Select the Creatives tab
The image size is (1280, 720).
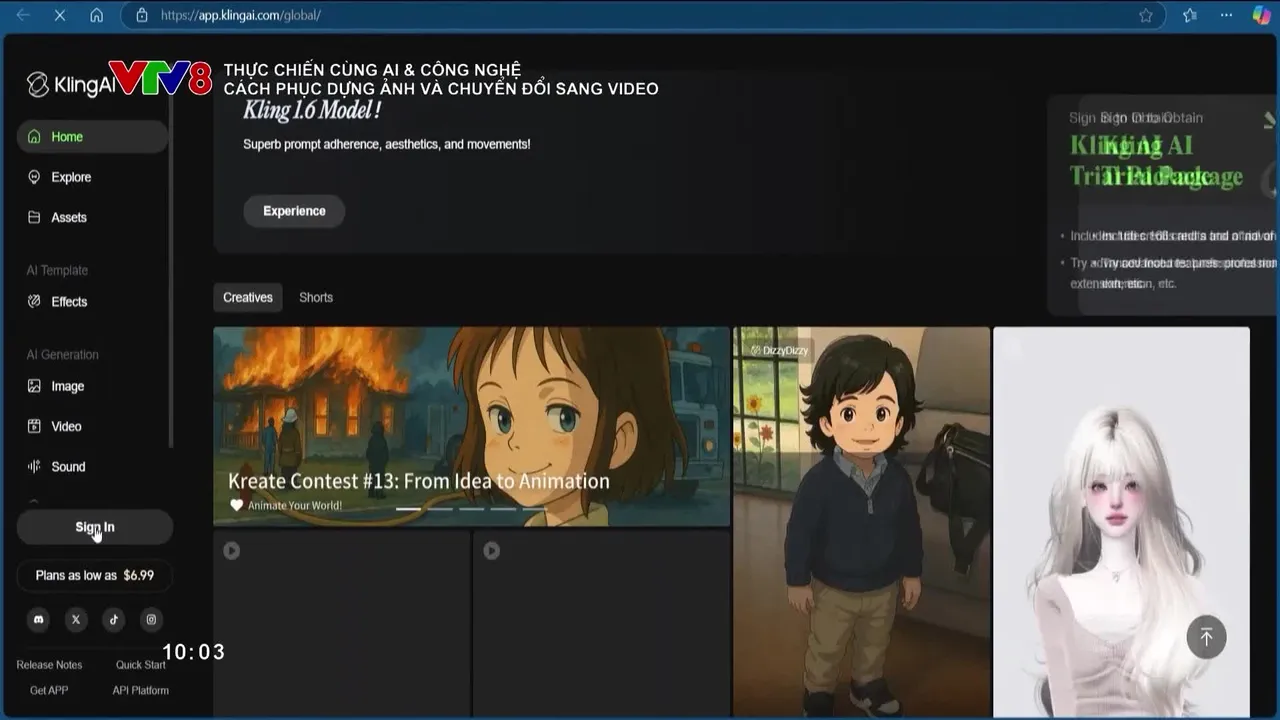coord(247,297)
